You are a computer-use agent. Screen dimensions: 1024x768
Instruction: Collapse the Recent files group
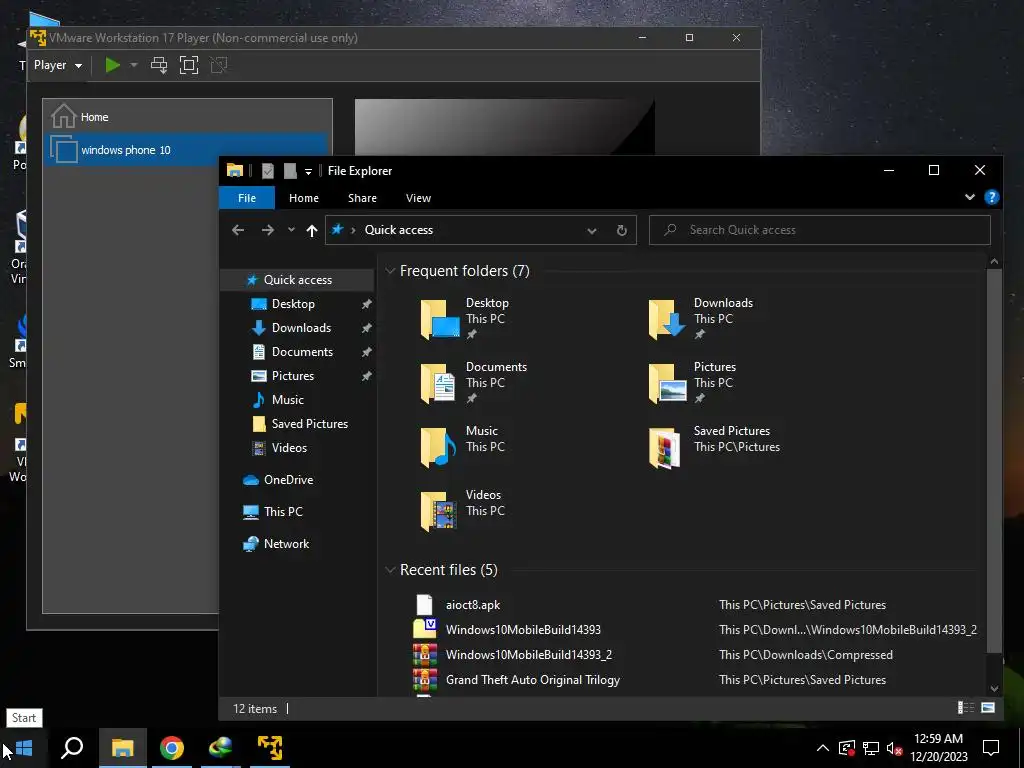click(x=390, y=569)
